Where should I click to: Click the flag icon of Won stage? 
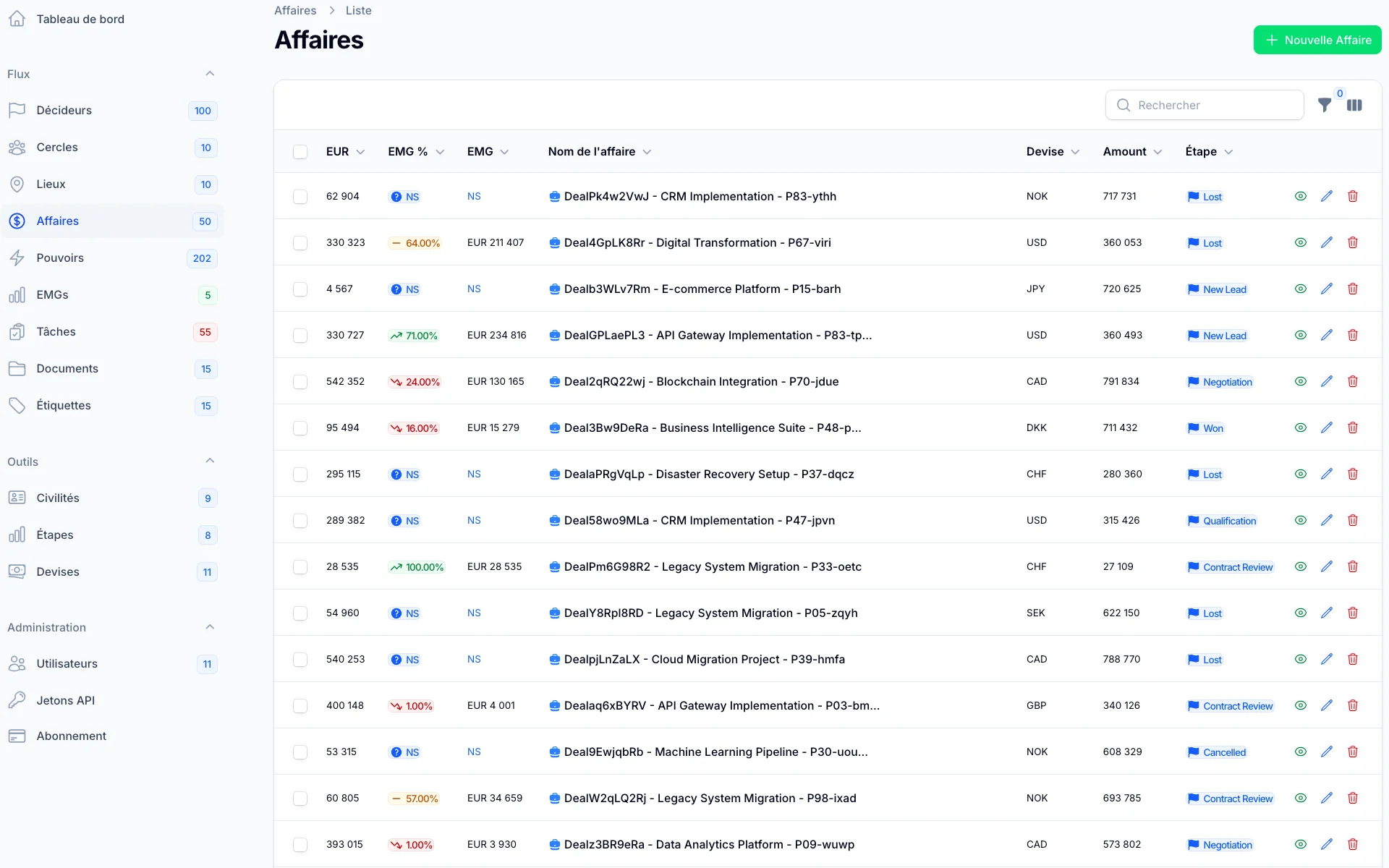1193,428
